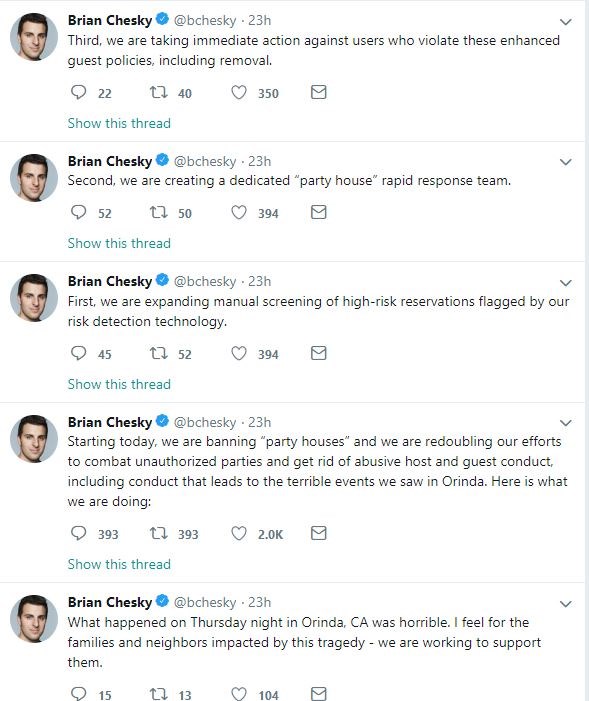This screenshot has width=589, height=701.
Task: Like the 'Starting today' tweet with 2.0K likes
Action: (x=239, y=533)
